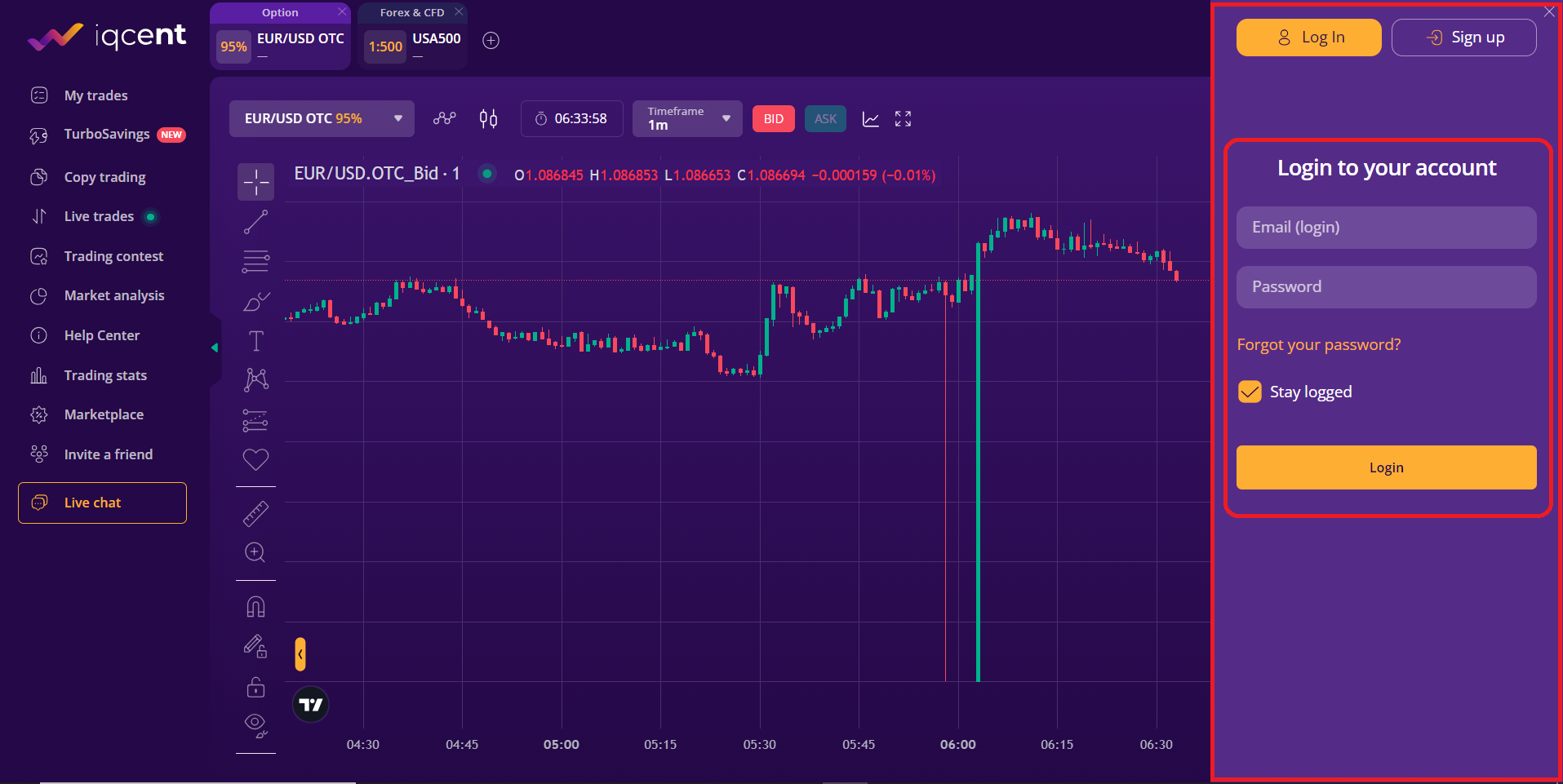Focus the Password input field

click(1386, 287)
